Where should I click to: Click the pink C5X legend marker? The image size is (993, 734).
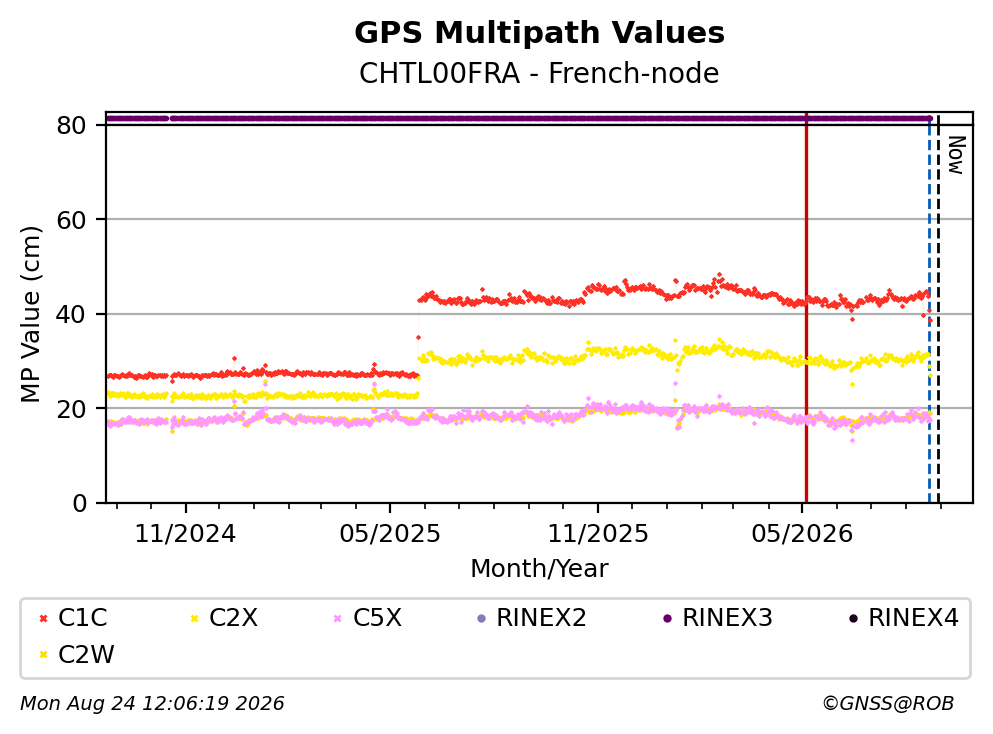click(338, 618)
